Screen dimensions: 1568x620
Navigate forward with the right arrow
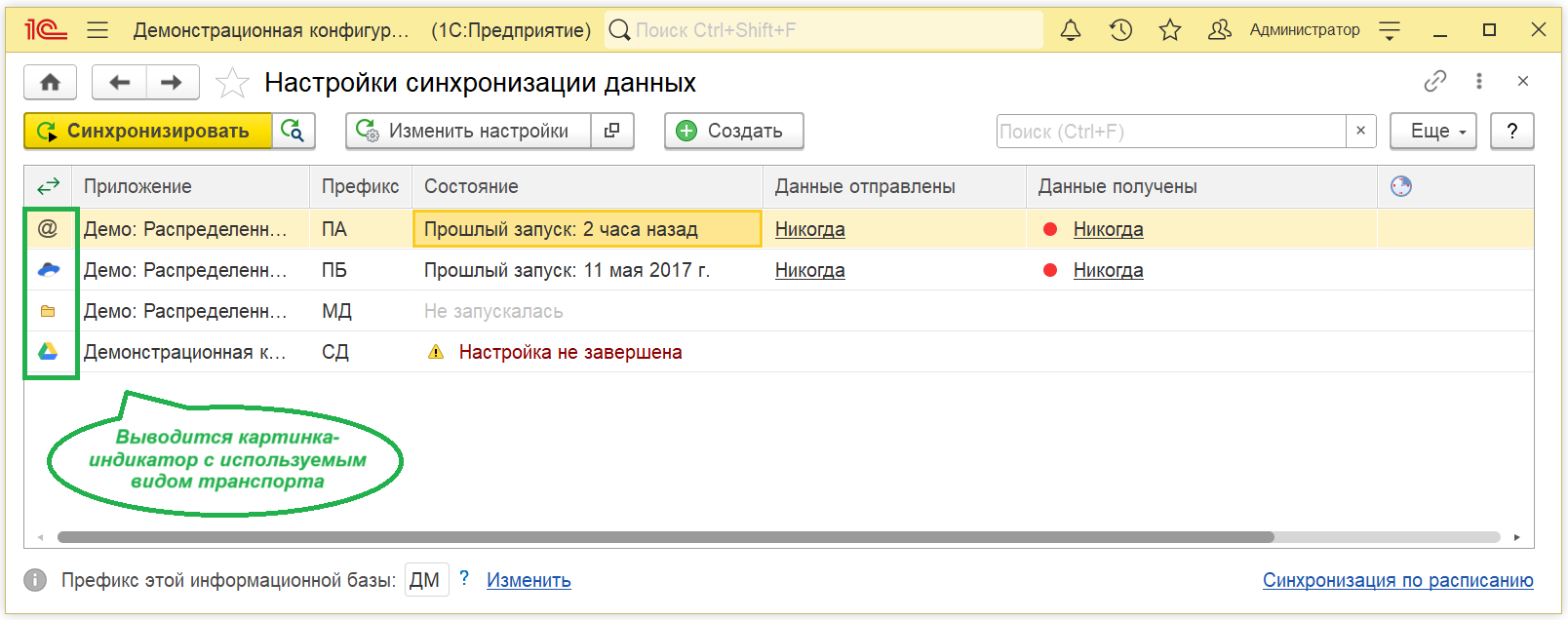[x=172, y=82]
